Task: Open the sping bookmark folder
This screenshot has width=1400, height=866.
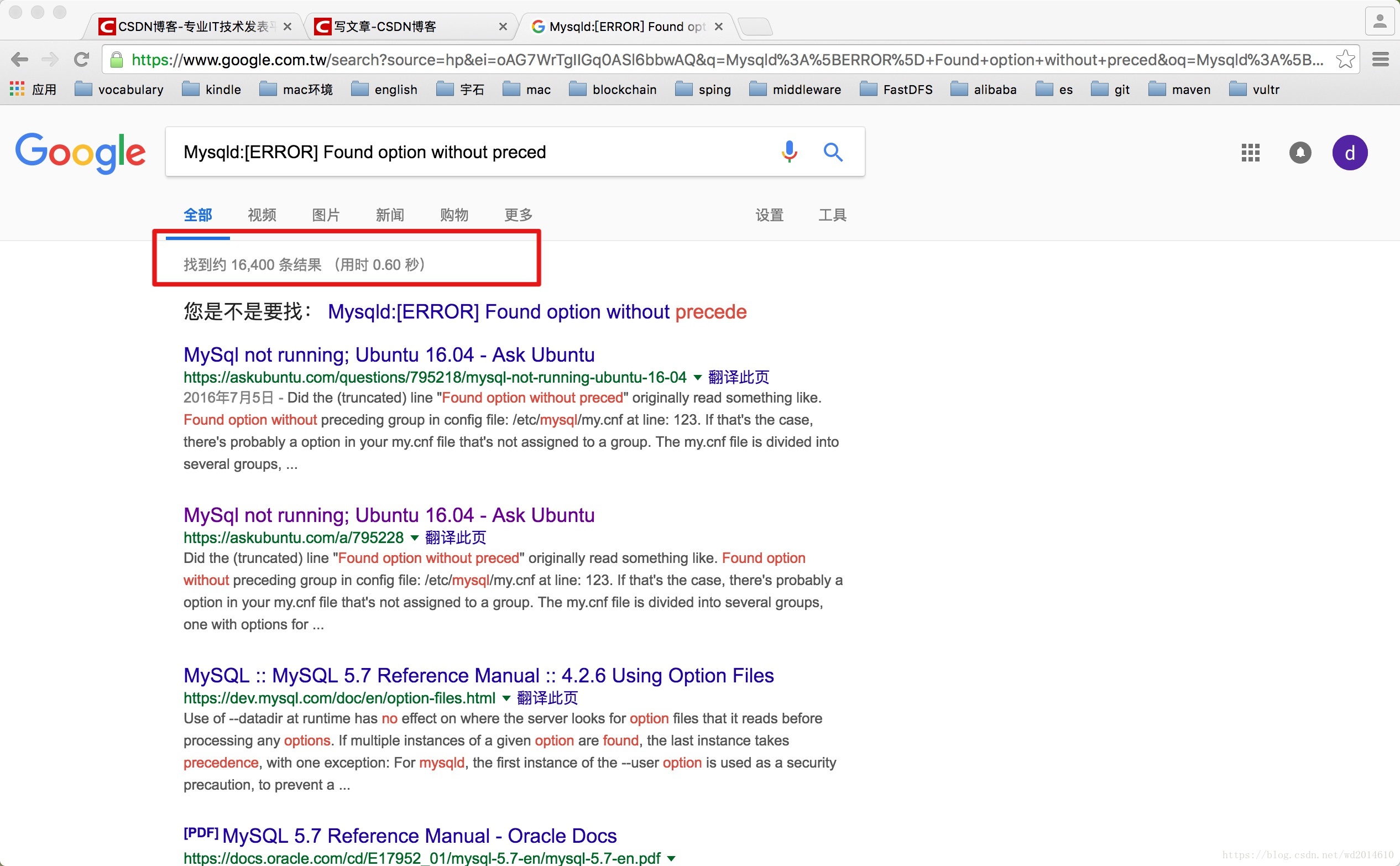Action: (x=703, y=90)
